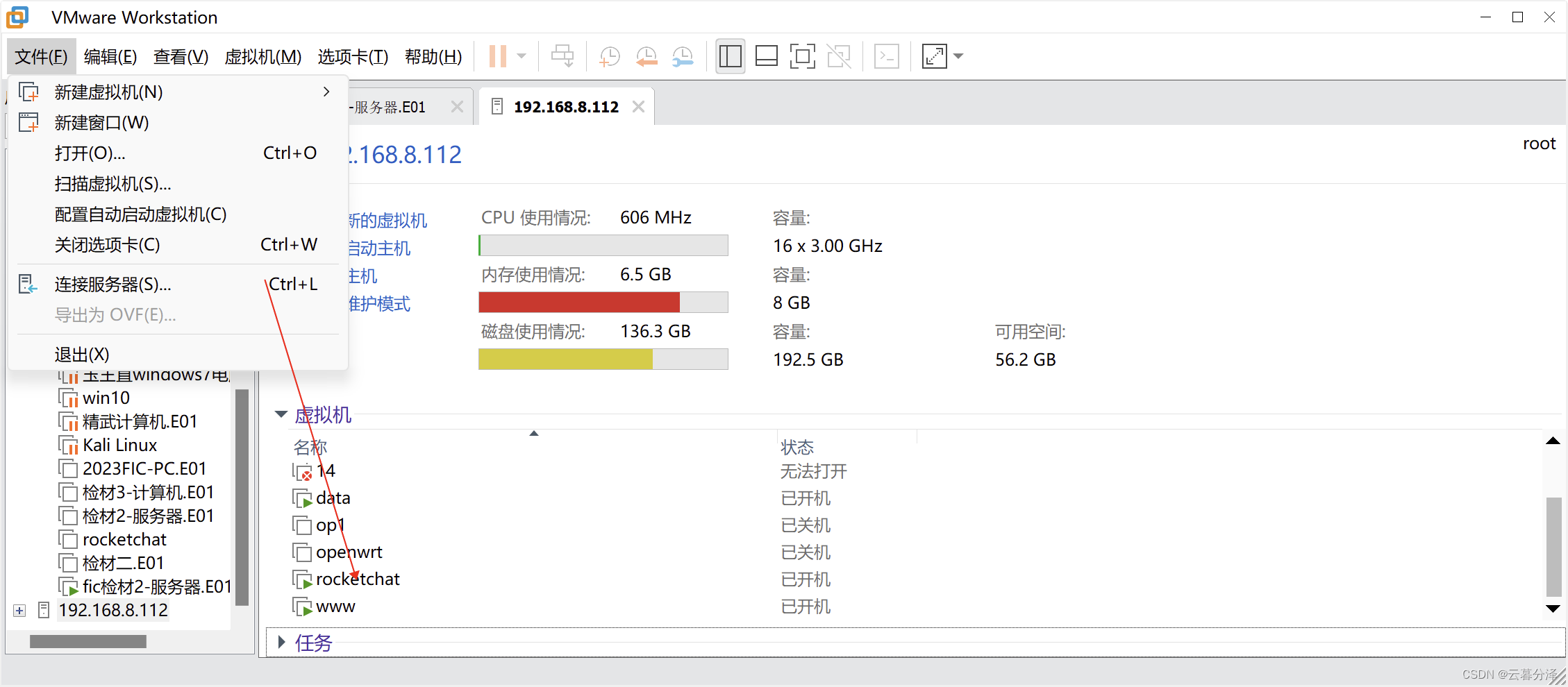Click the take snapshot toolbar icon
The image size is (1568, 687).
(609, 56)
